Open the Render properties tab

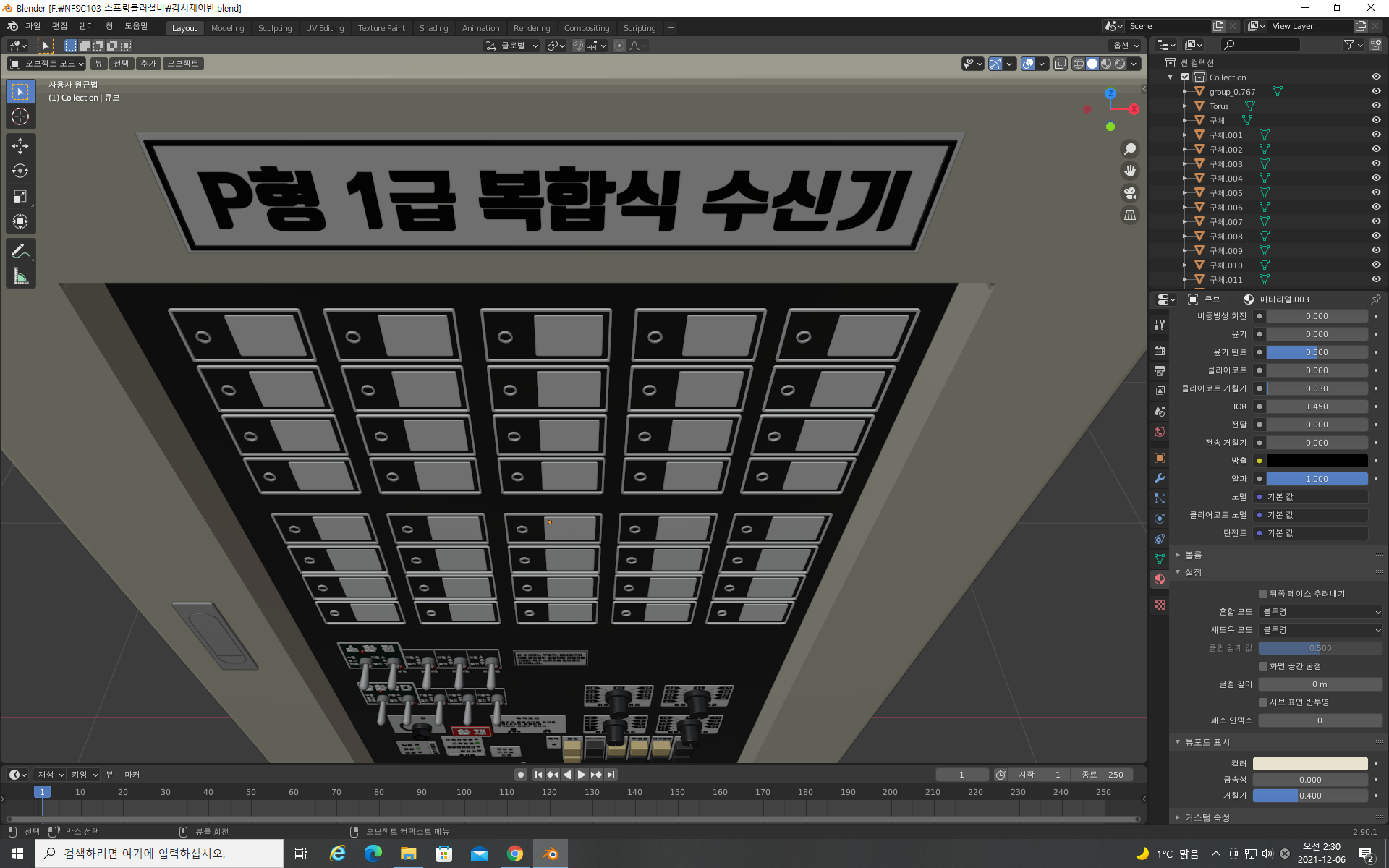[x=1160, y=351]
